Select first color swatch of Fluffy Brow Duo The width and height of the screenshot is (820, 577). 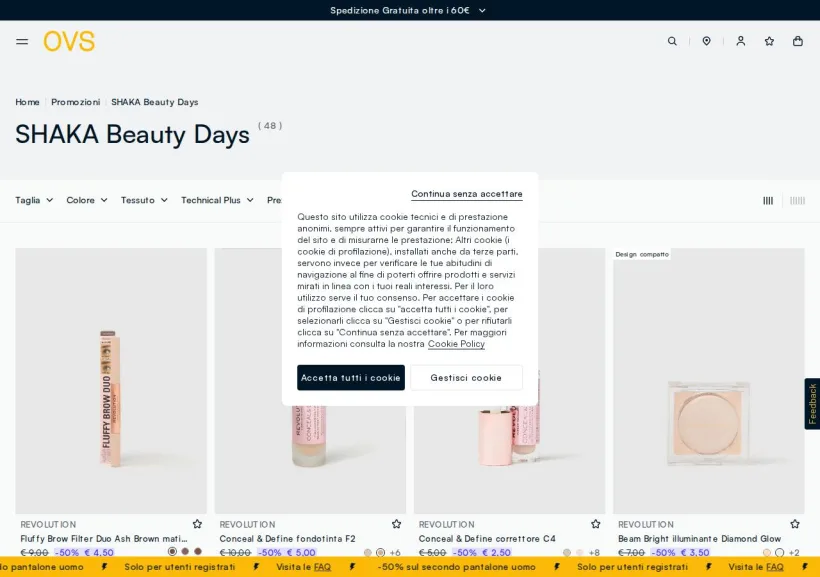click(x=172, y=551)
